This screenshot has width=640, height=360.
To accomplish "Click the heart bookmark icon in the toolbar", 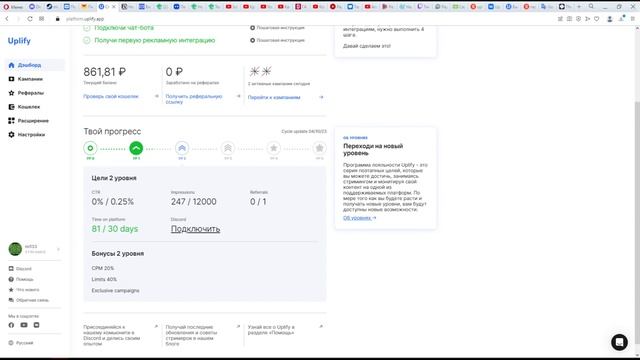I will [x=597, y=19].
